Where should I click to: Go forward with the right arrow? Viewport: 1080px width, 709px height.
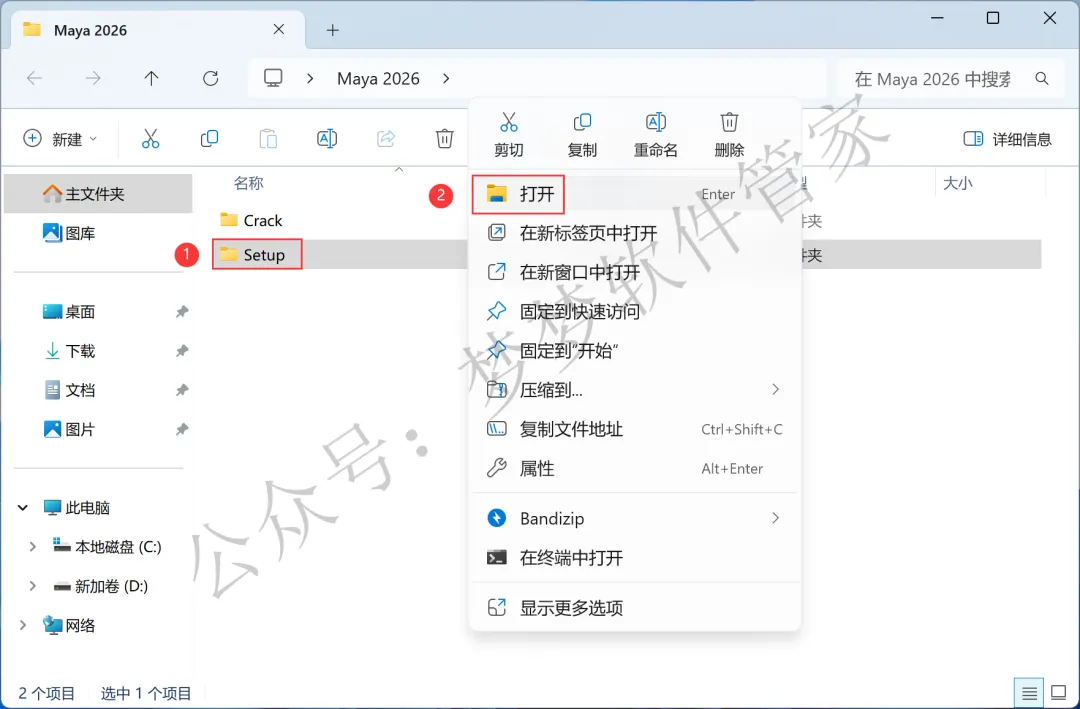(x=92, y=79)
